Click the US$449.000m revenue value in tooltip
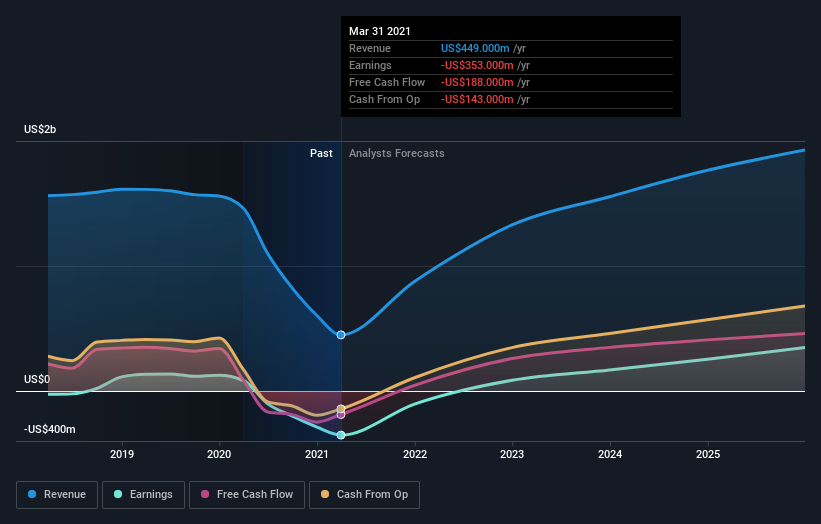This screenshot has width=821, height=524. [x=475, y=48]
